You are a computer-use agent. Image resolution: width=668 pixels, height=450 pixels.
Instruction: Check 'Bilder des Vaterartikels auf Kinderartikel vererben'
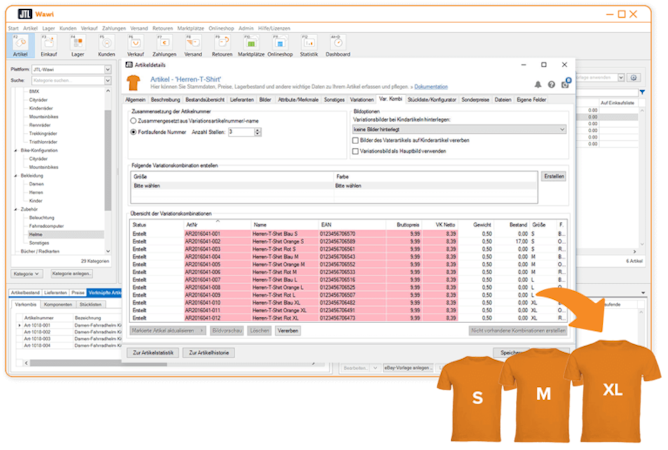click(355, 140)
